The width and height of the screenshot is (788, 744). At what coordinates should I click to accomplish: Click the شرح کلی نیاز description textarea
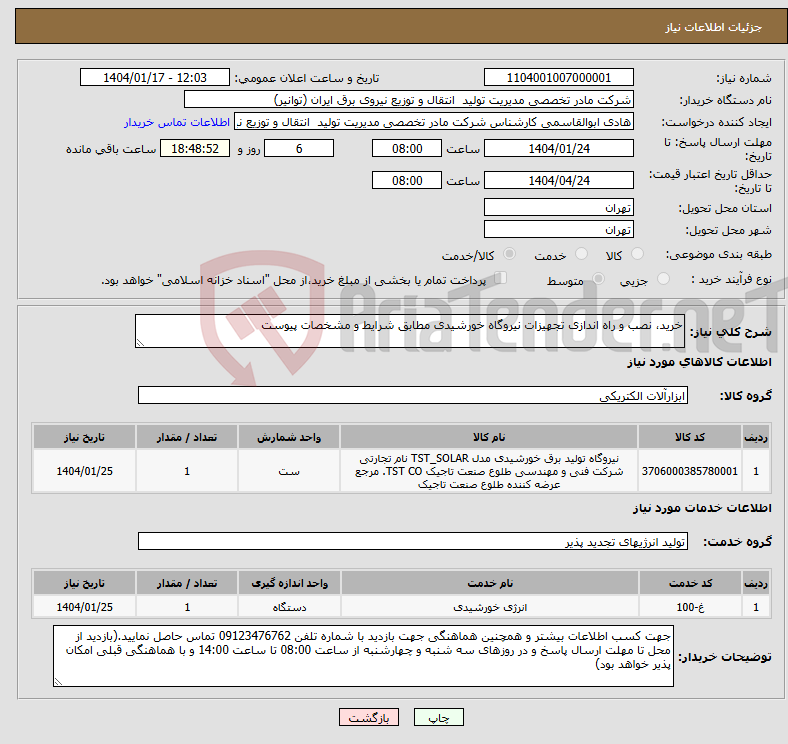coord(410,331)
